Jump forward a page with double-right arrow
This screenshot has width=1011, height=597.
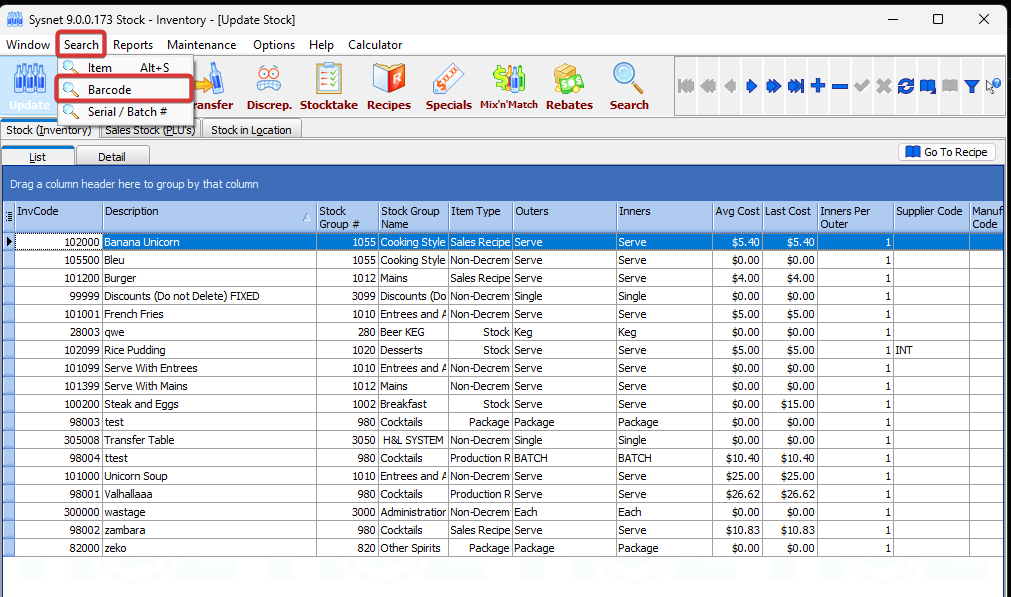[774, 86]
